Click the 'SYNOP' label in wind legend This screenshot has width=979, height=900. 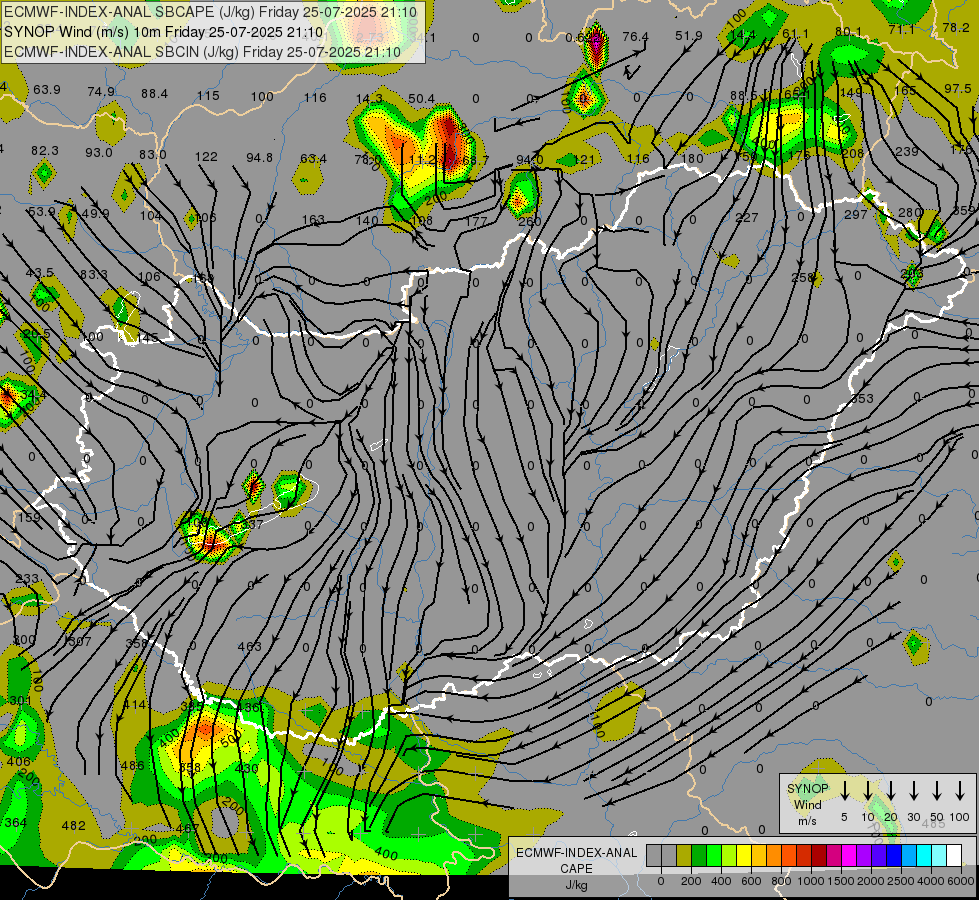[807, 789]
